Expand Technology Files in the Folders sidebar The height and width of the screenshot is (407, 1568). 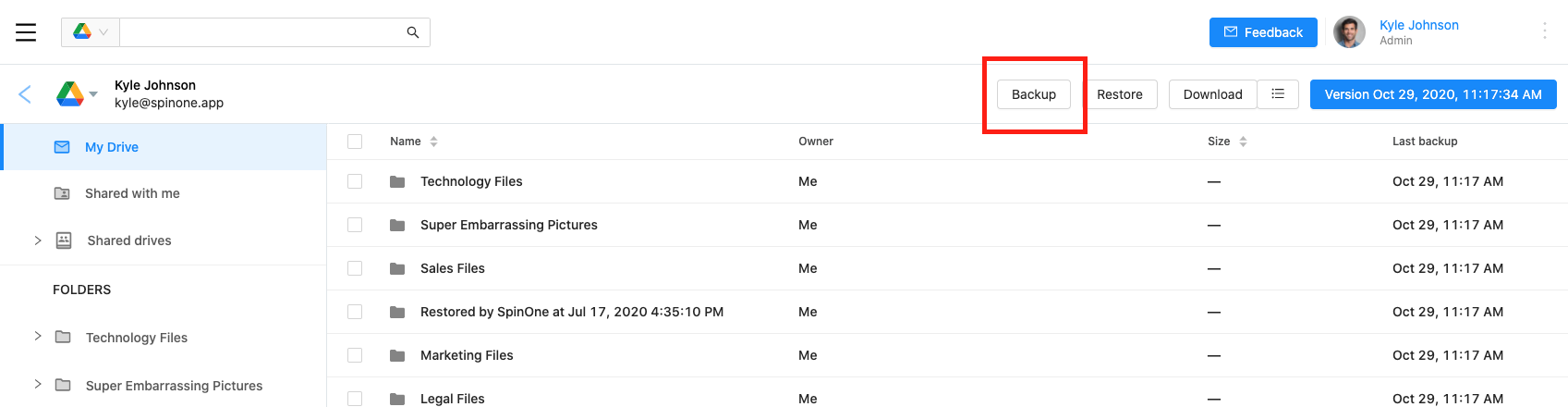point(38,336)
